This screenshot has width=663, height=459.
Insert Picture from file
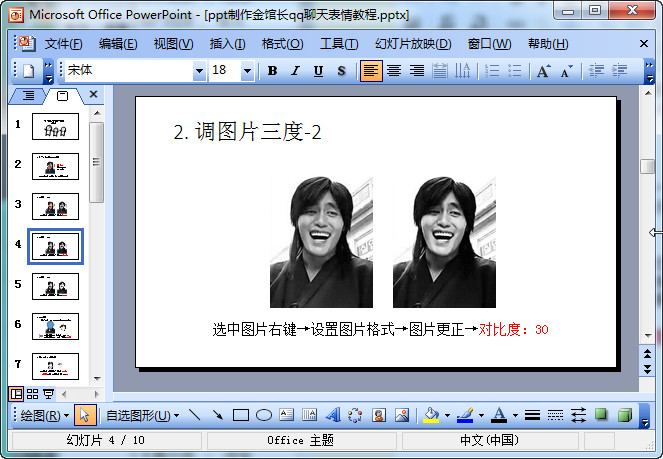(x=402, y=415)
